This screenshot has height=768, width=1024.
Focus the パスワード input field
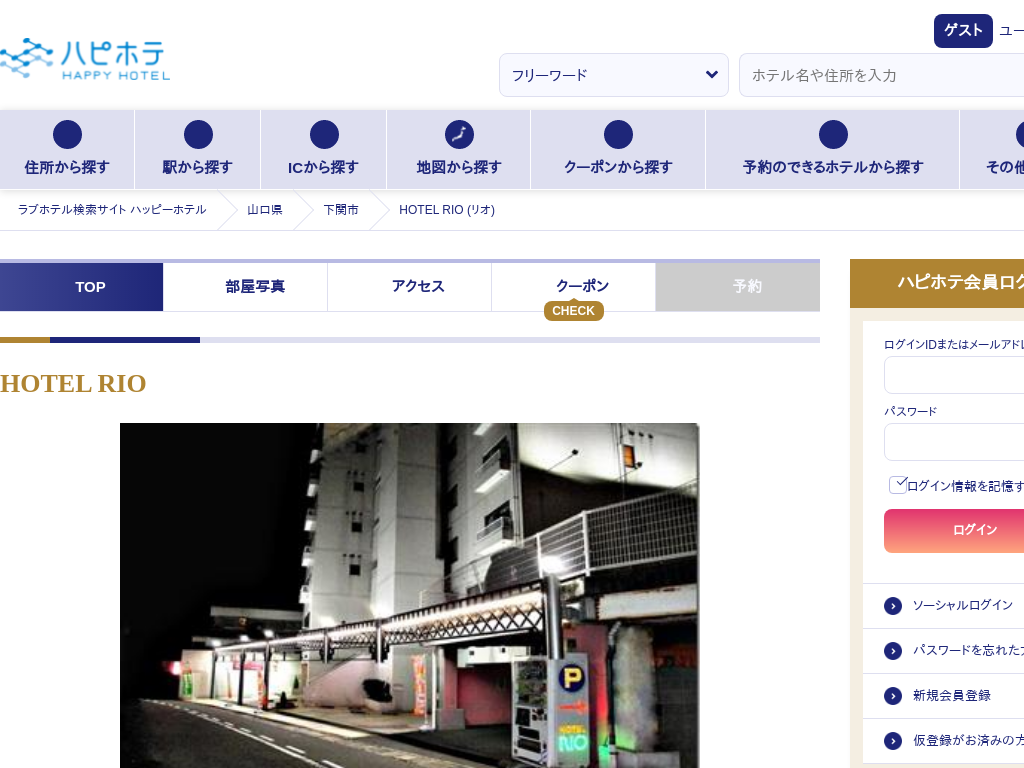tap(954, 442)
